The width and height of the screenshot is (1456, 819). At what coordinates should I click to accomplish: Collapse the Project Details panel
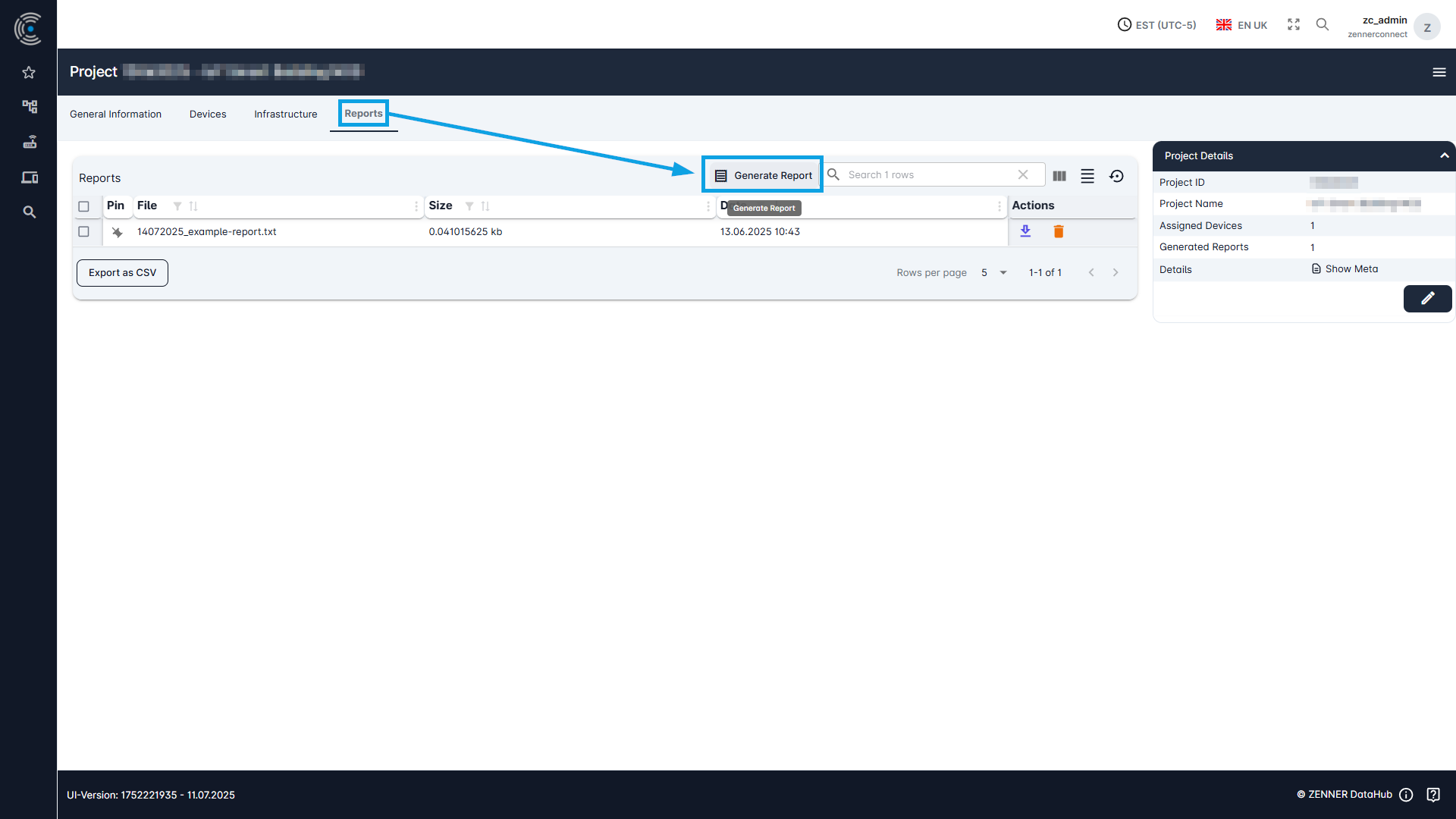pyautogui.click(x=1444, y=155)
